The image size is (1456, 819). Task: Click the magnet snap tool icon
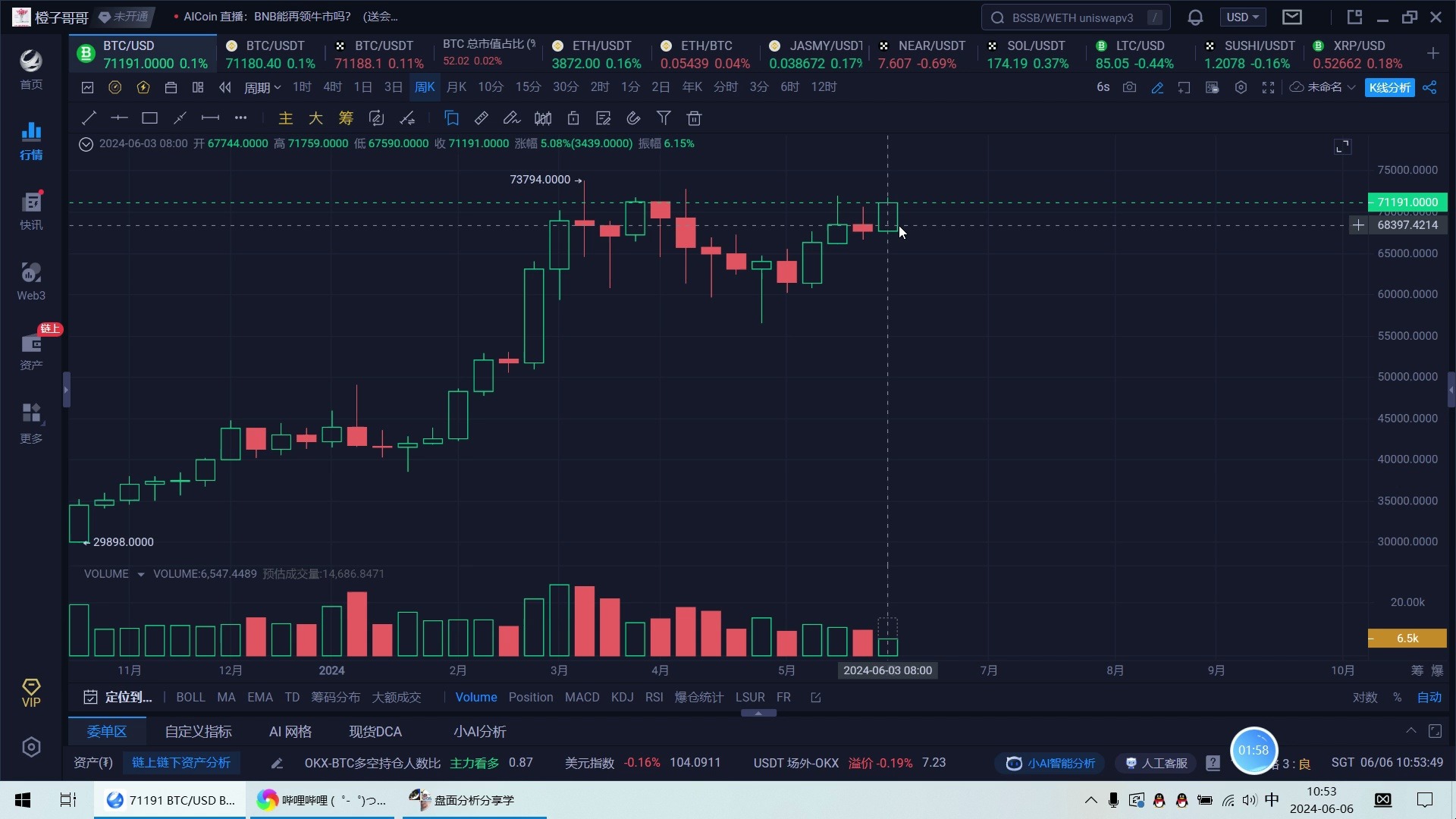click(633, 118)
